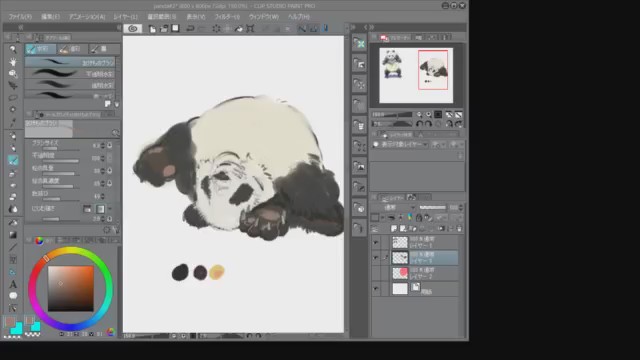The image size is (640, 360).
Task: Open the color wheel tab icon
Action: (x=39, y=240)
